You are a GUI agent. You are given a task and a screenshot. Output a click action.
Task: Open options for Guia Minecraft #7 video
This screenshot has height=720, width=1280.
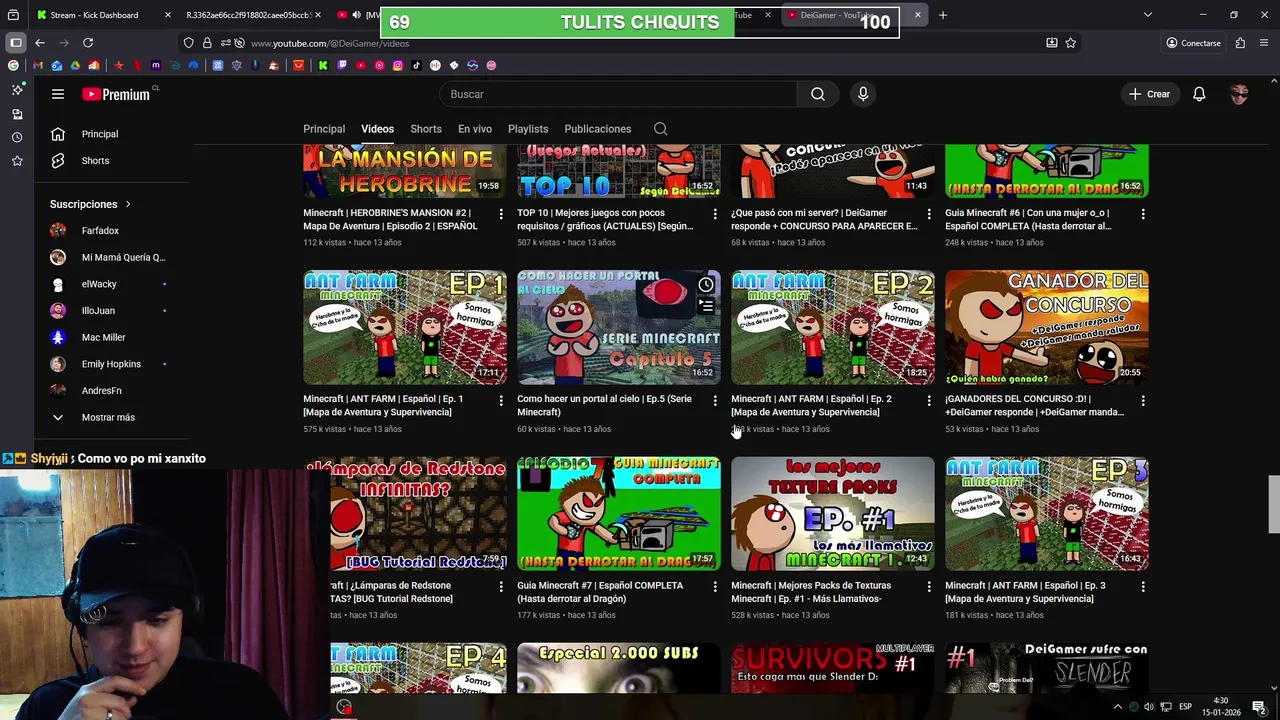[x=715, y=587]
